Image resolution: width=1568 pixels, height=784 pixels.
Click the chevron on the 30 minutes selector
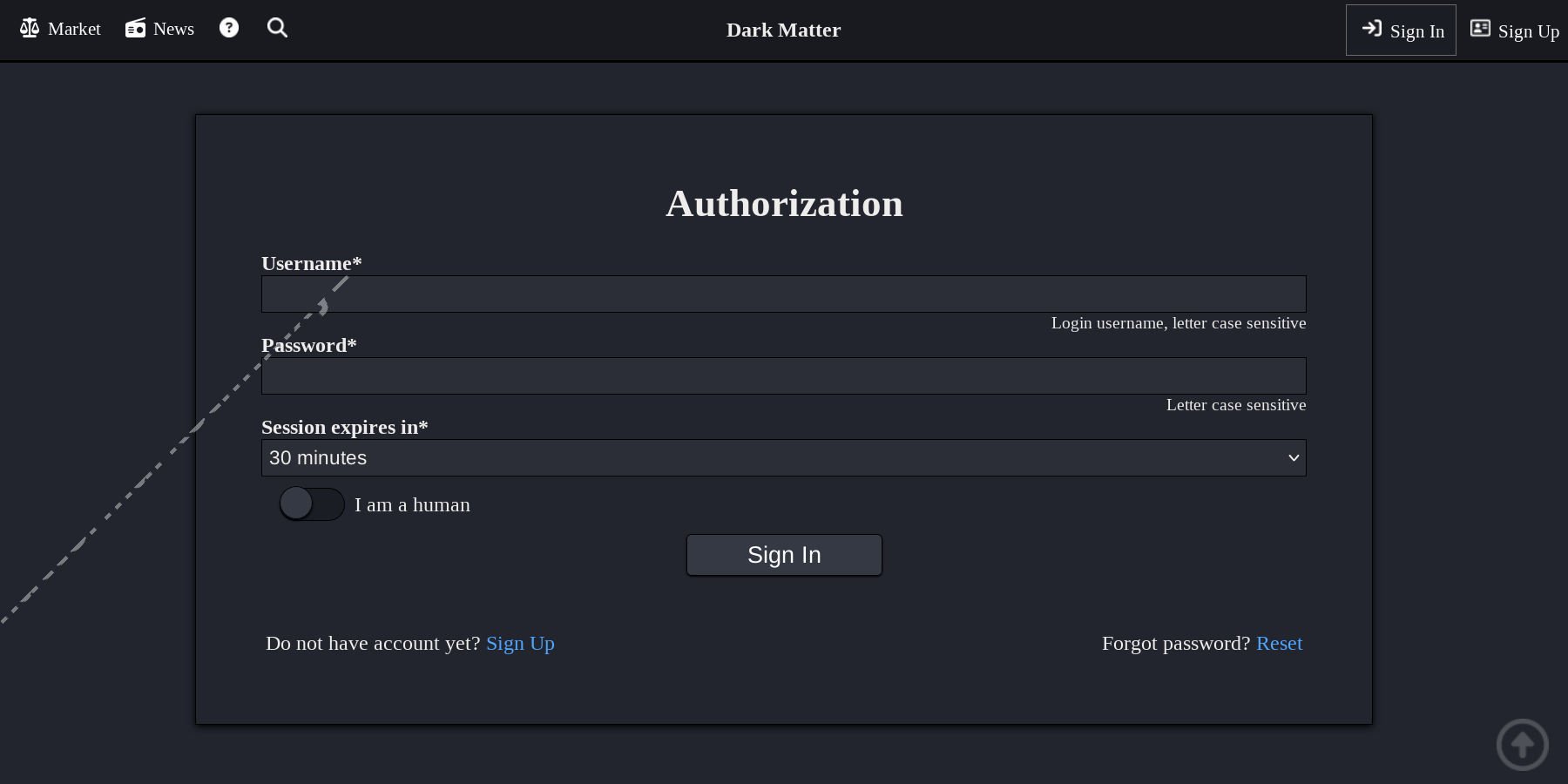click(1292, 457)
